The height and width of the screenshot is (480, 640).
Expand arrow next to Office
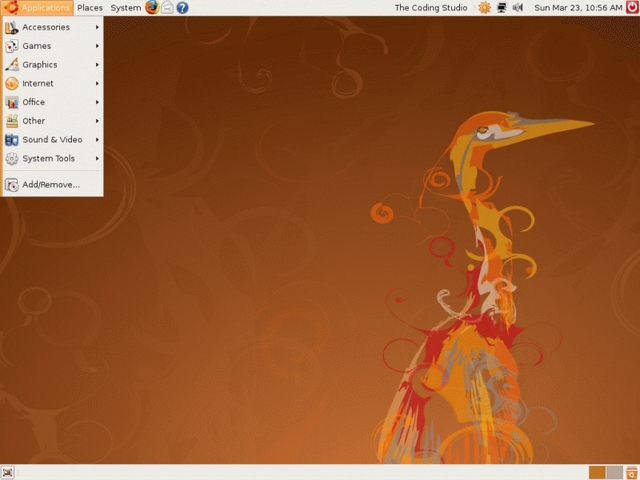[x=97, y=102]
